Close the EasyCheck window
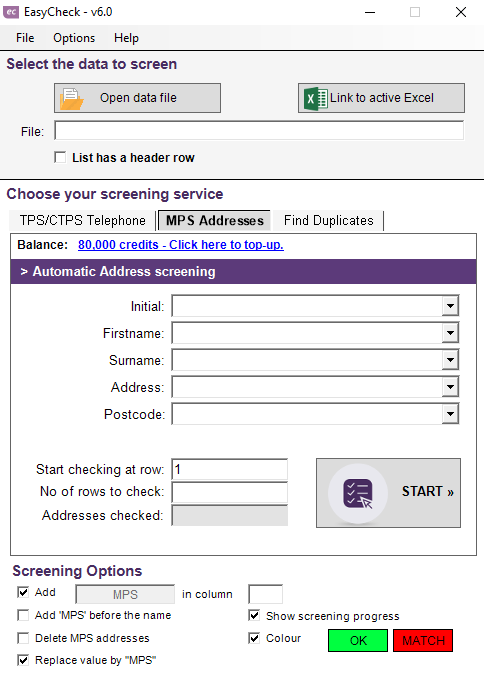The image size is (484, 675). click(461, 12)
